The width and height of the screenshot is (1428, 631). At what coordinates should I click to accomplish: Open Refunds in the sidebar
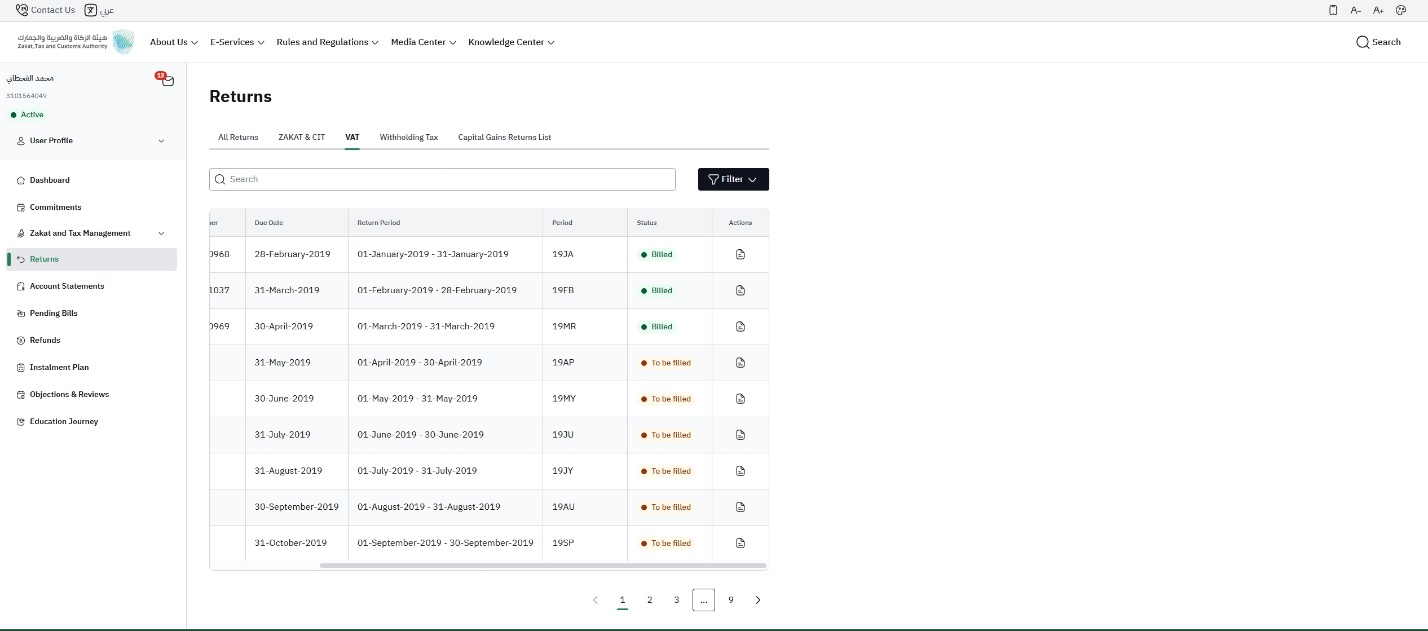(x=44, y=340)
